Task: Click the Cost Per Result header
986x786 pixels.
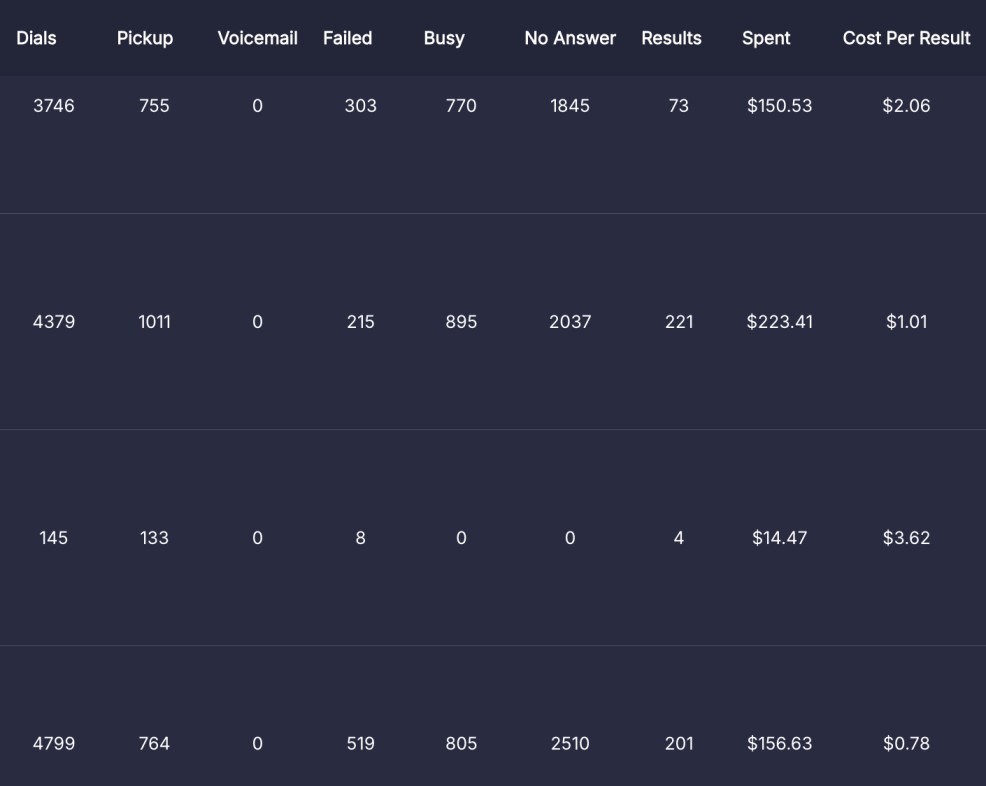Action: pos(906,38)
